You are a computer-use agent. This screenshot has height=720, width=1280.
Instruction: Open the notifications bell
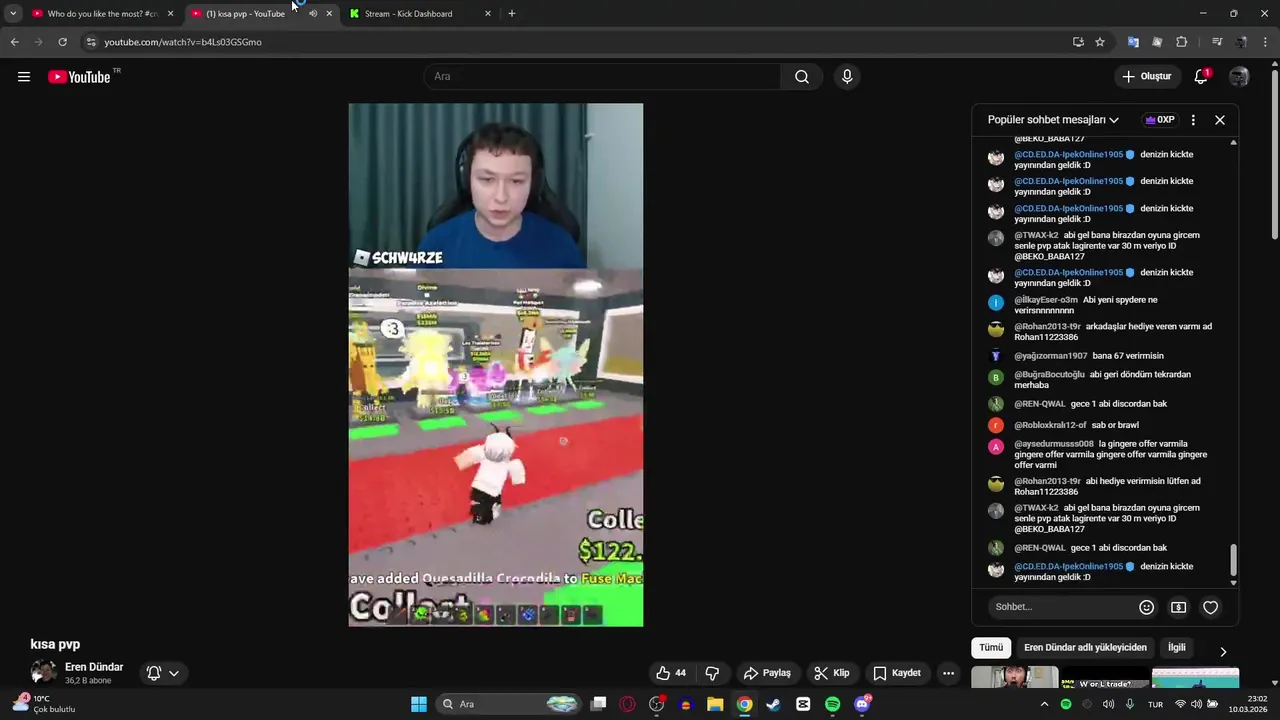1201,77
